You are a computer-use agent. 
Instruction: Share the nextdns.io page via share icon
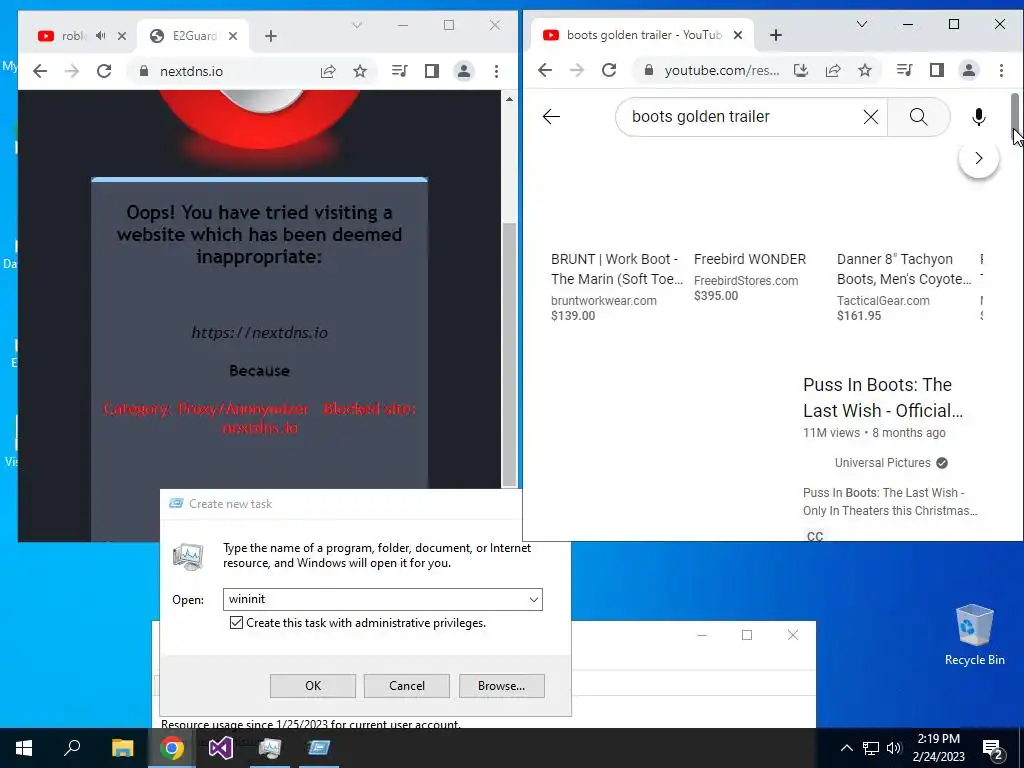coord(328,71)
